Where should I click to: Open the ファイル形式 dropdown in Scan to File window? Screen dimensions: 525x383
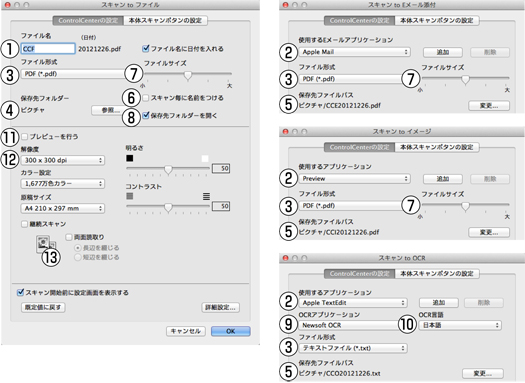tap(72, 74)
